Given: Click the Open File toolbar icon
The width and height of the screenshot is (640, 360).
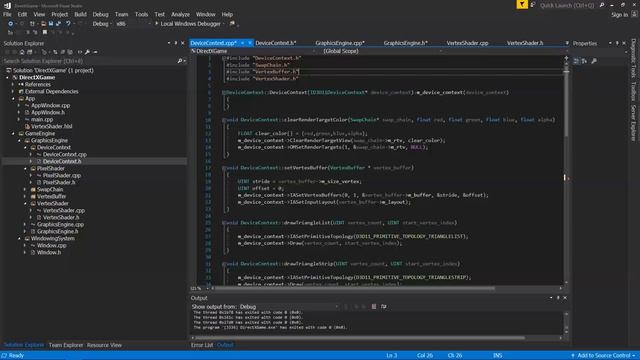Looking at the screenshot, I should [43, 24].
